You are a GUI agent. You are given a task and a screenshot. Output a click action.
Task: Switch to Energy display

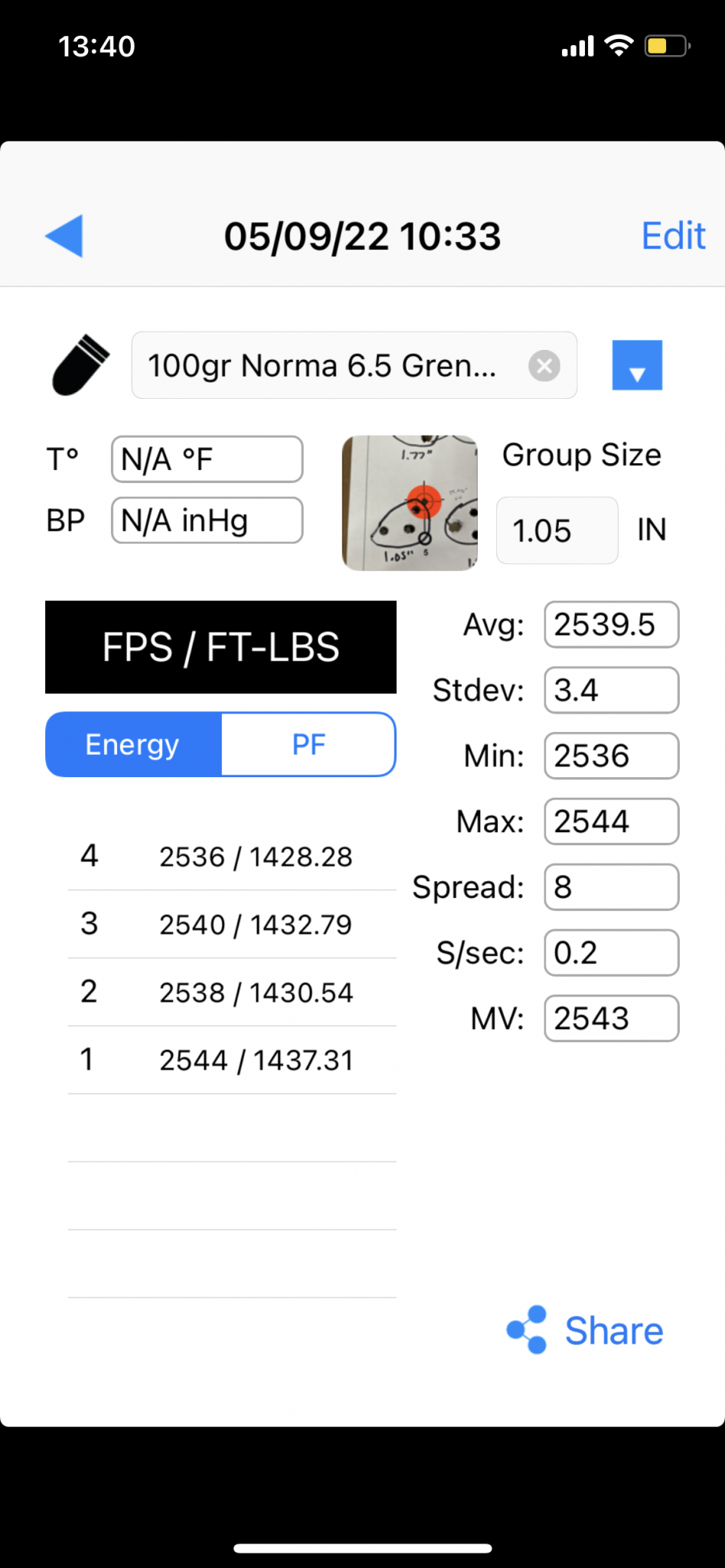click(133, 745)
